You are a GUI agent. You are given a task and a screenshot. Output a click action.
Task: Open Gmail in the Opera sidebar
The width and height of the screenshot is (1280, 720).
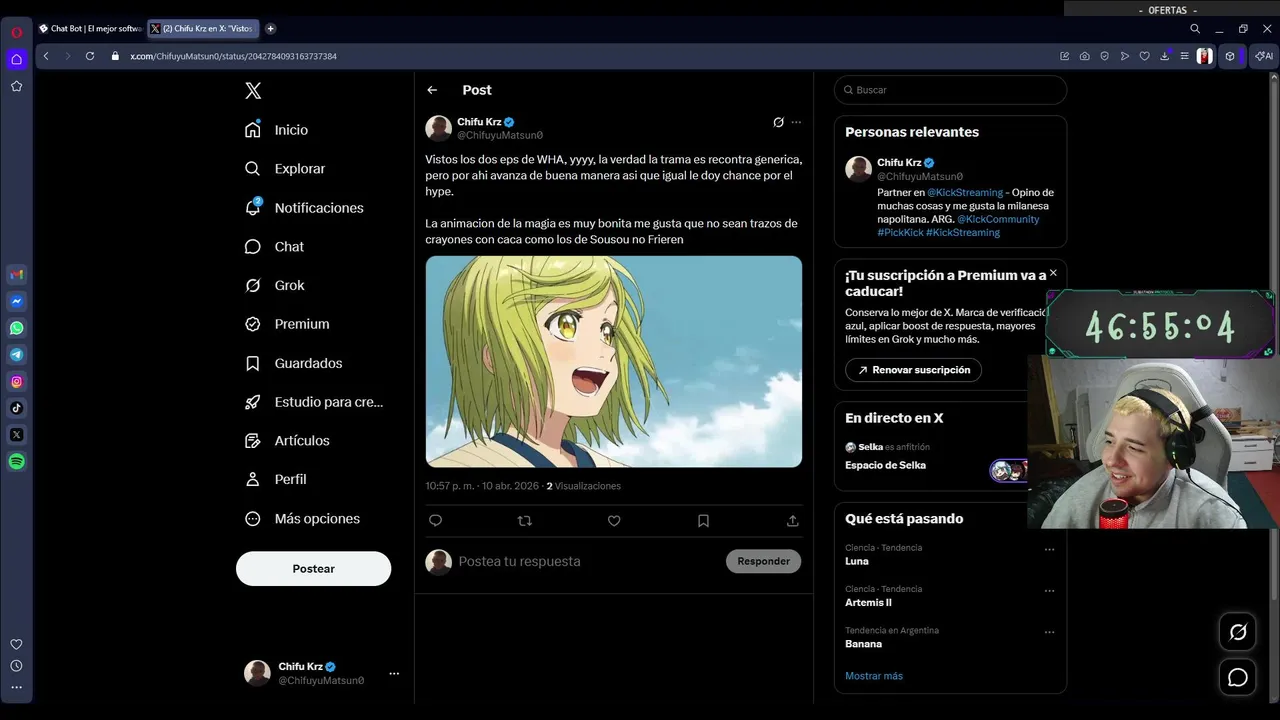point(17,275)
